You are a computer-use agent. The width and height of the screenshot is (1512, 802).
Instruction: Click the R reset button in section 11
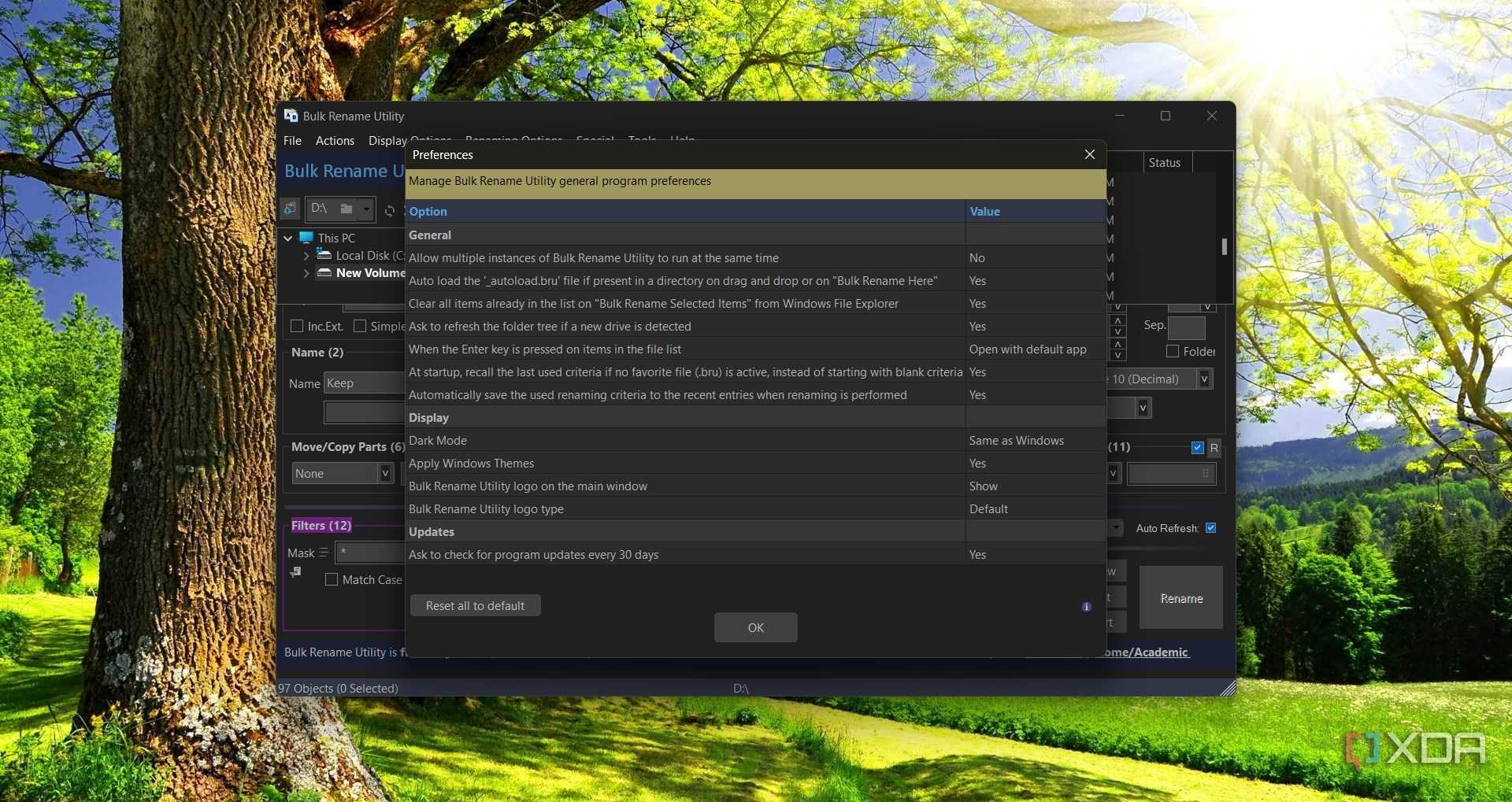coord(1214,448)
